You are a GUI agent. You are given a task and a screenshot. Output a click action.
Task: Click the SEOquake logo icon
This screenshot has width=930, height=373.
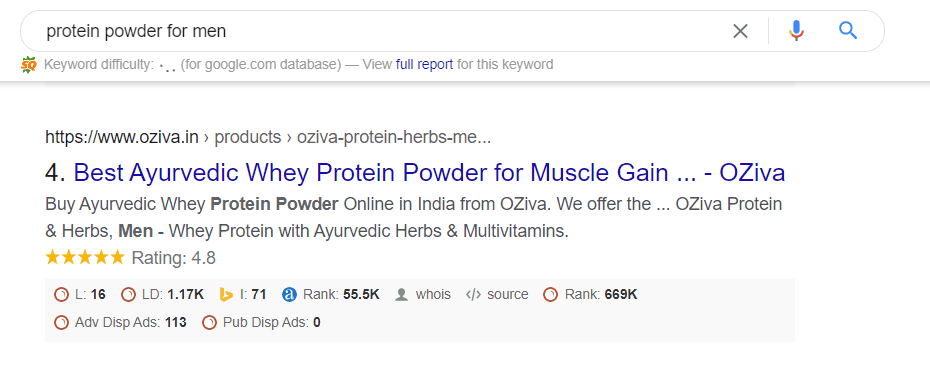pos(28,64)
